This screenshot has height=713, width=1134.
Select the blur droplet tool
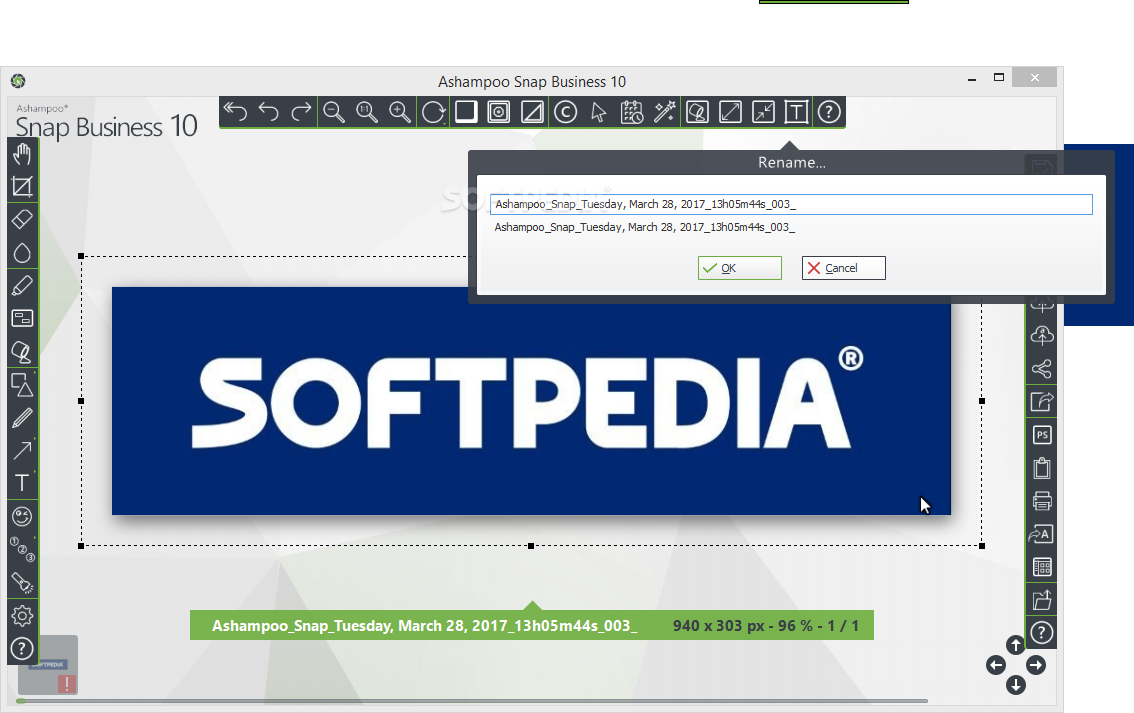click(x=22, y=252)
